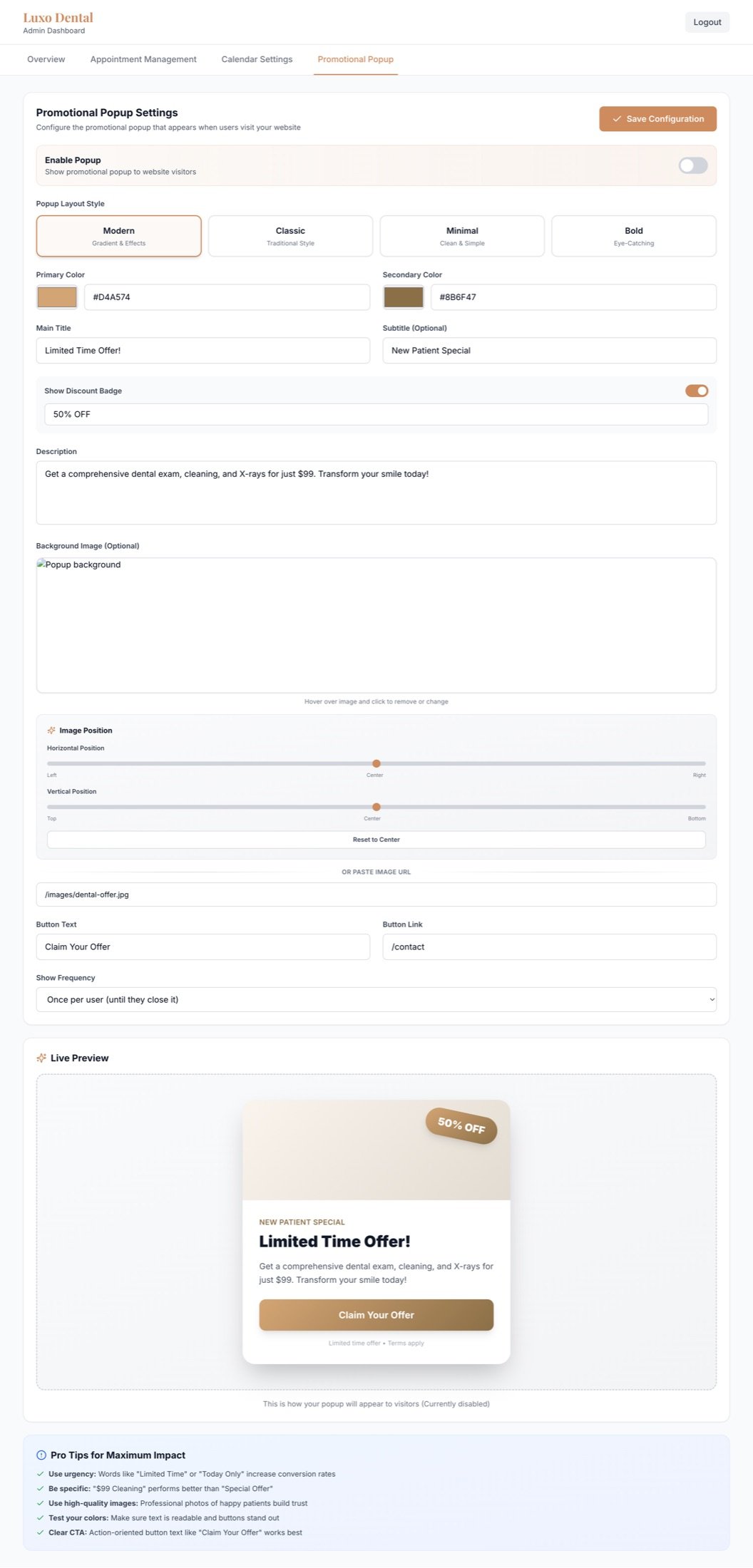This screenshot has width=753, height=1568.
Task: Enable the Popup toggle switch
Action: coord(692,165)
